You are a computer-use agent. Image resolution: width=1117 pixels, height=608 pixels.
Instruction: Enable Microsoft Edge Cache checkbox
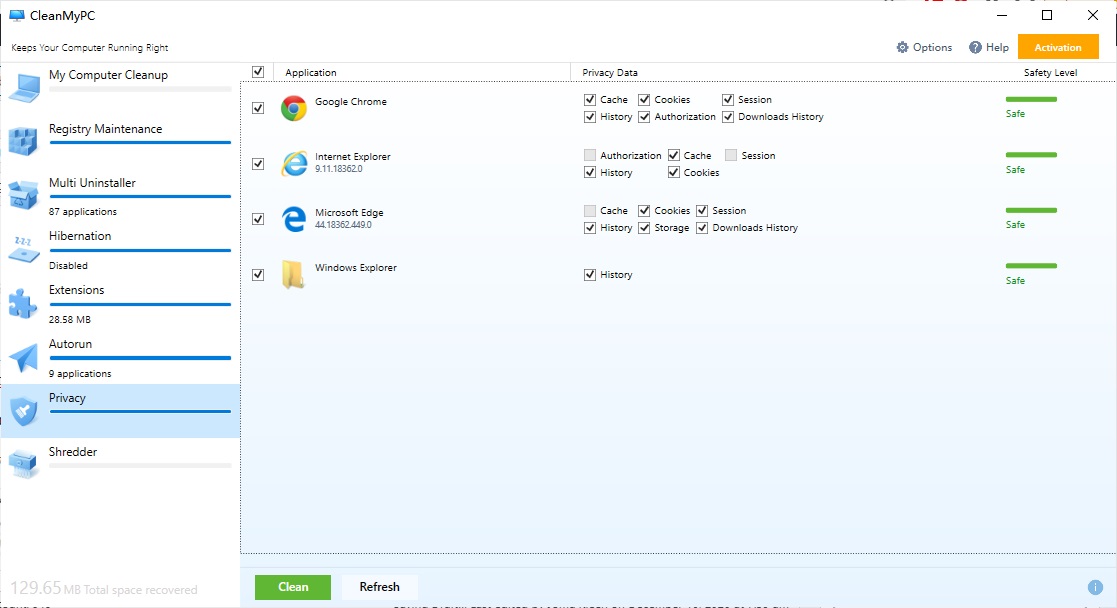point(590,211)
